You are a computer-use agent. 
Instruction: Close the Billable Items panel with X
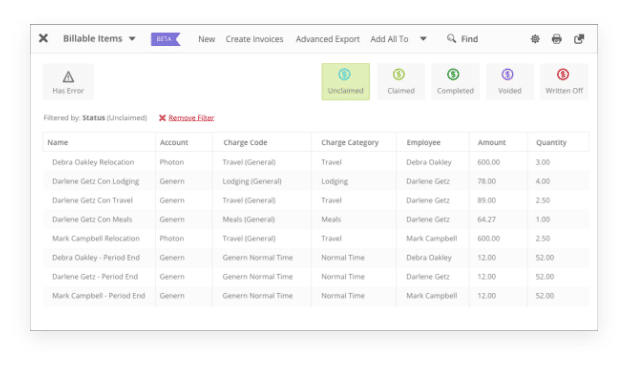click(x=43, y=38)
